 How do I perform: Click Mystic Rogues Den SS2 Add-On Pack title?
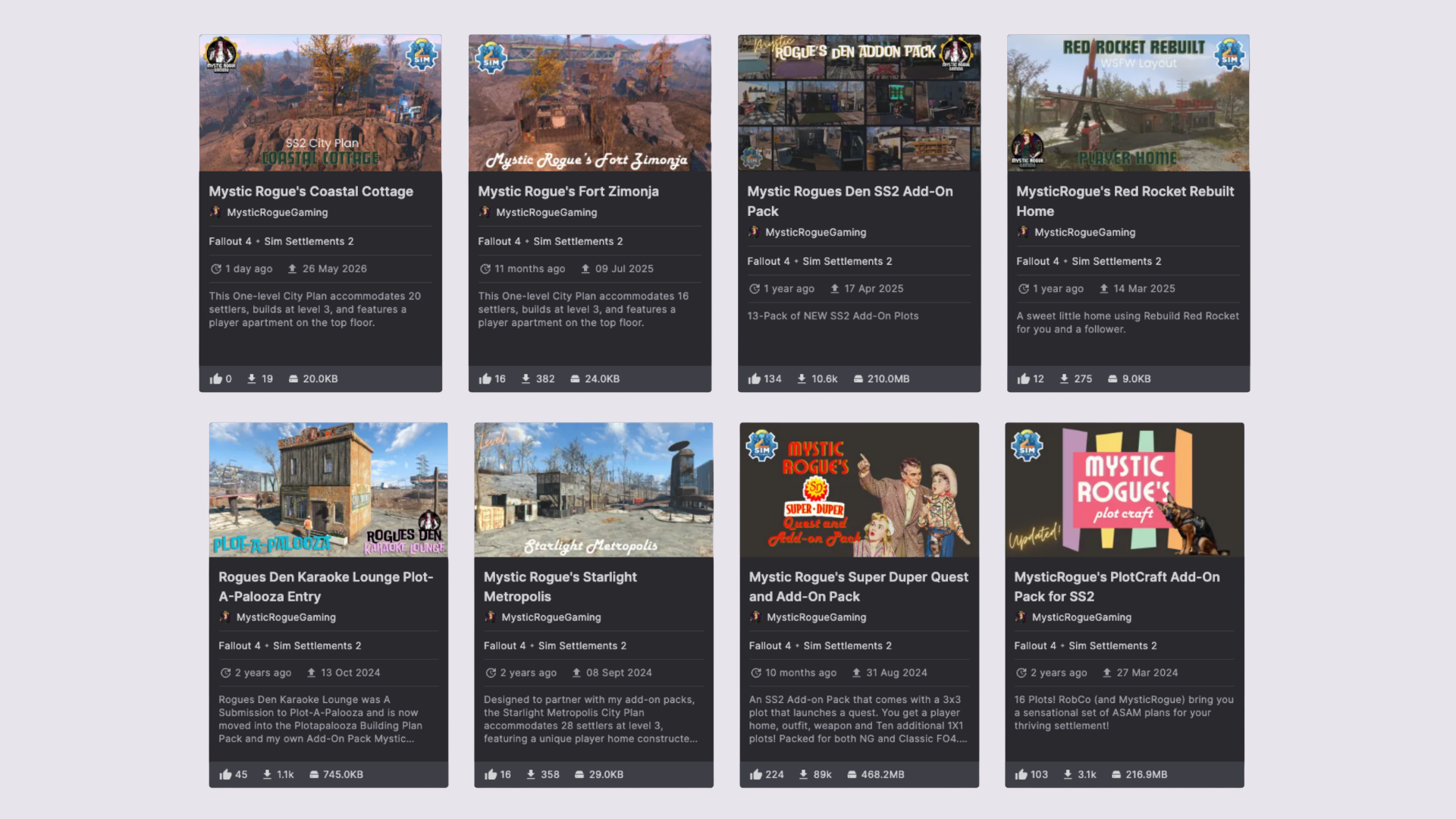click(850, 201)
